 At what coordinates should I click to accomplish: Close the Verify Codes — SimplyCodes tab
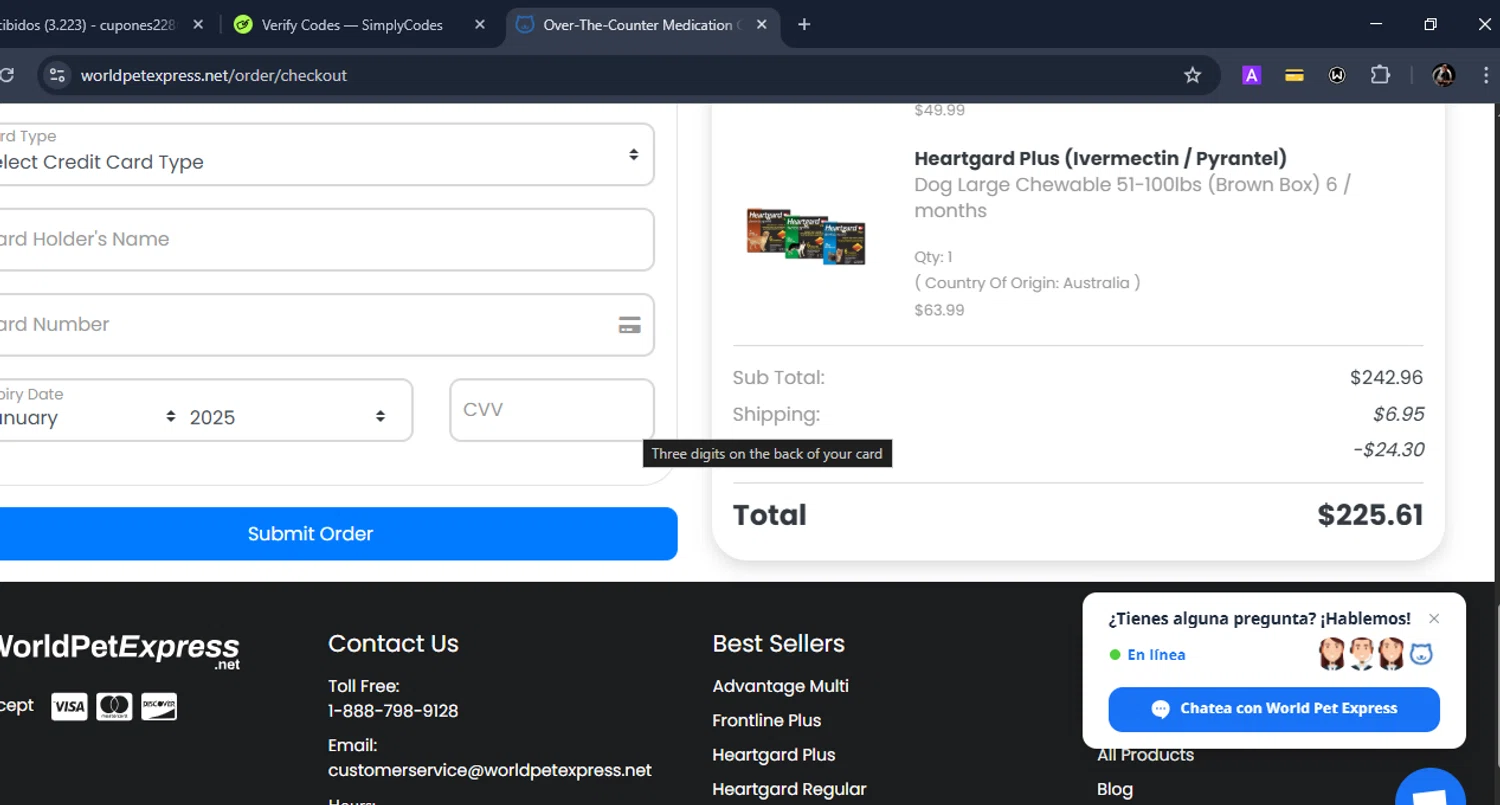tap(480, 25)
